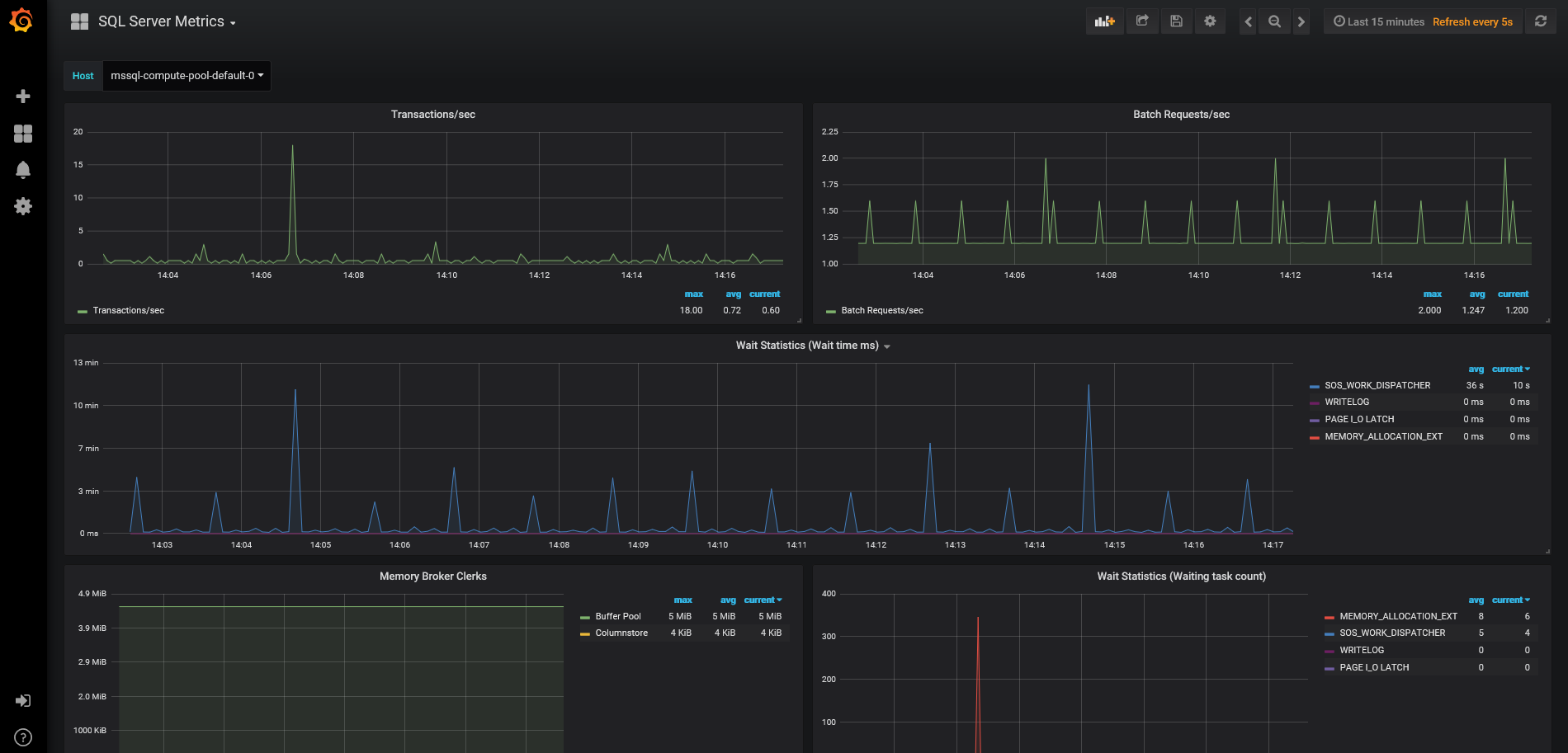1568x753 pixels.
Task: Click the Grafana logo home icon
Action: point(22,21)
